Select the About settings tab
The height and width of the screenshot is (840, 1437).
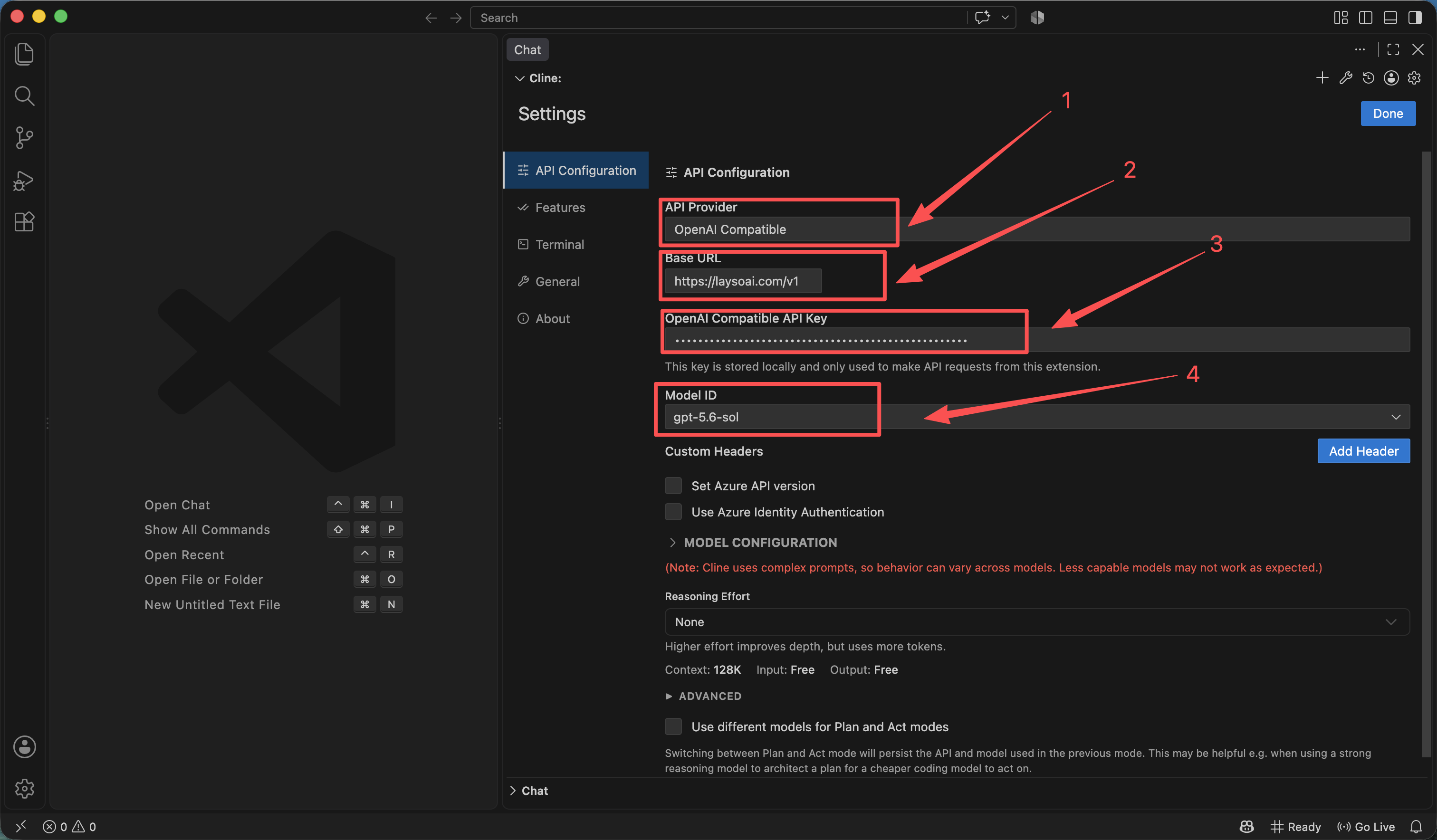tap(576, 318)
